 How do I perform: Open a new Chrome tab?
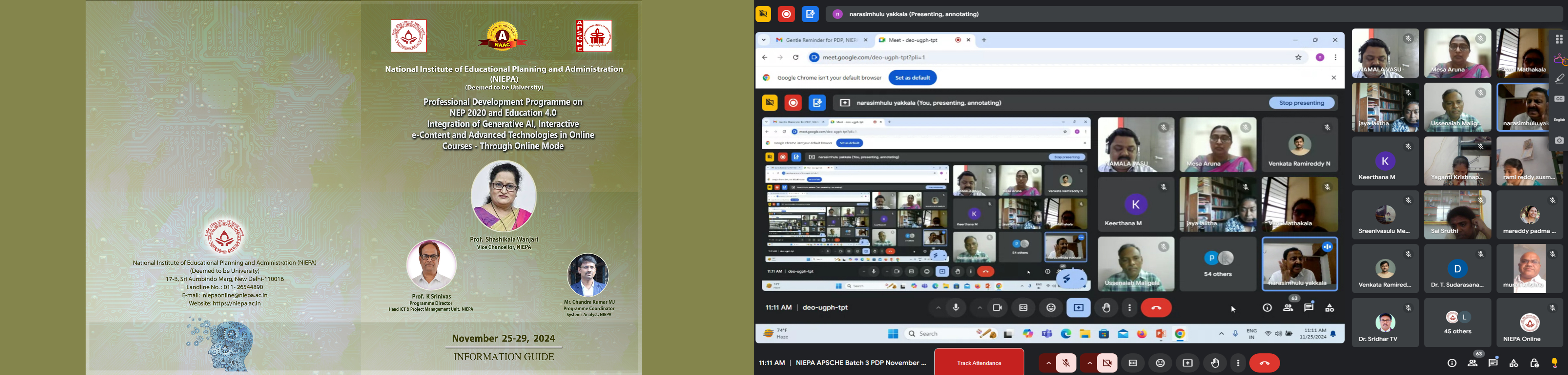point(984,40)
